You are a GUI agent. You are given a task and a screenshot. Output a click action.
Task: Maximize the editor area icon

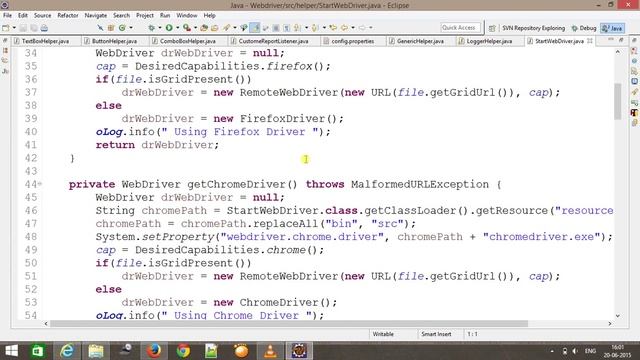tap(621, 40)
